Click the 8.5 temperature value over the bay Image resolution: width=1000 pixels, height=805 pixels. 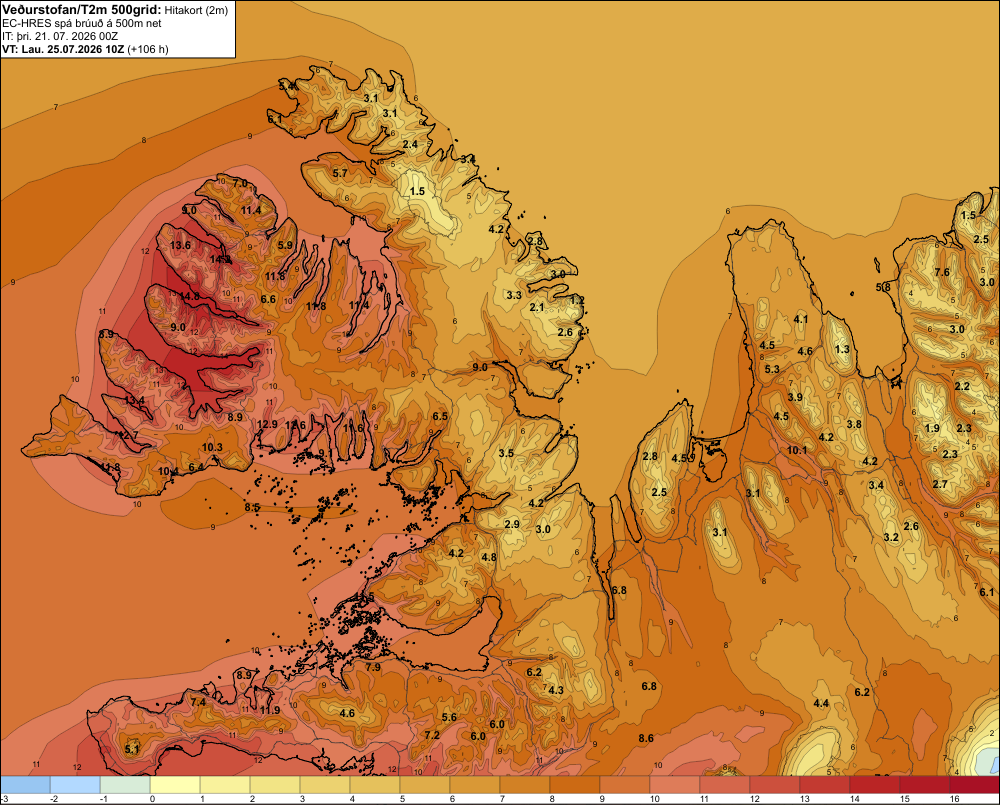click(x=253, y=508)
